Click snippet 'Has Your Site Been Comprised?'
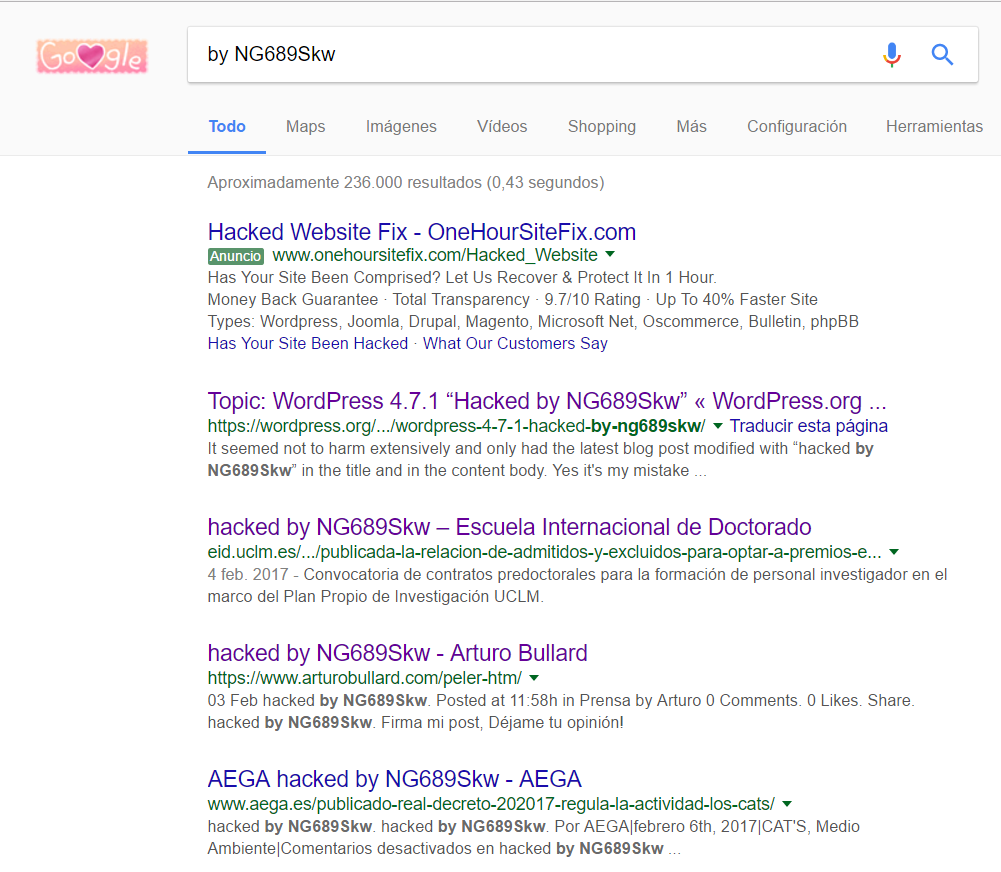The image size is (1001, 872). pos(324,278)
